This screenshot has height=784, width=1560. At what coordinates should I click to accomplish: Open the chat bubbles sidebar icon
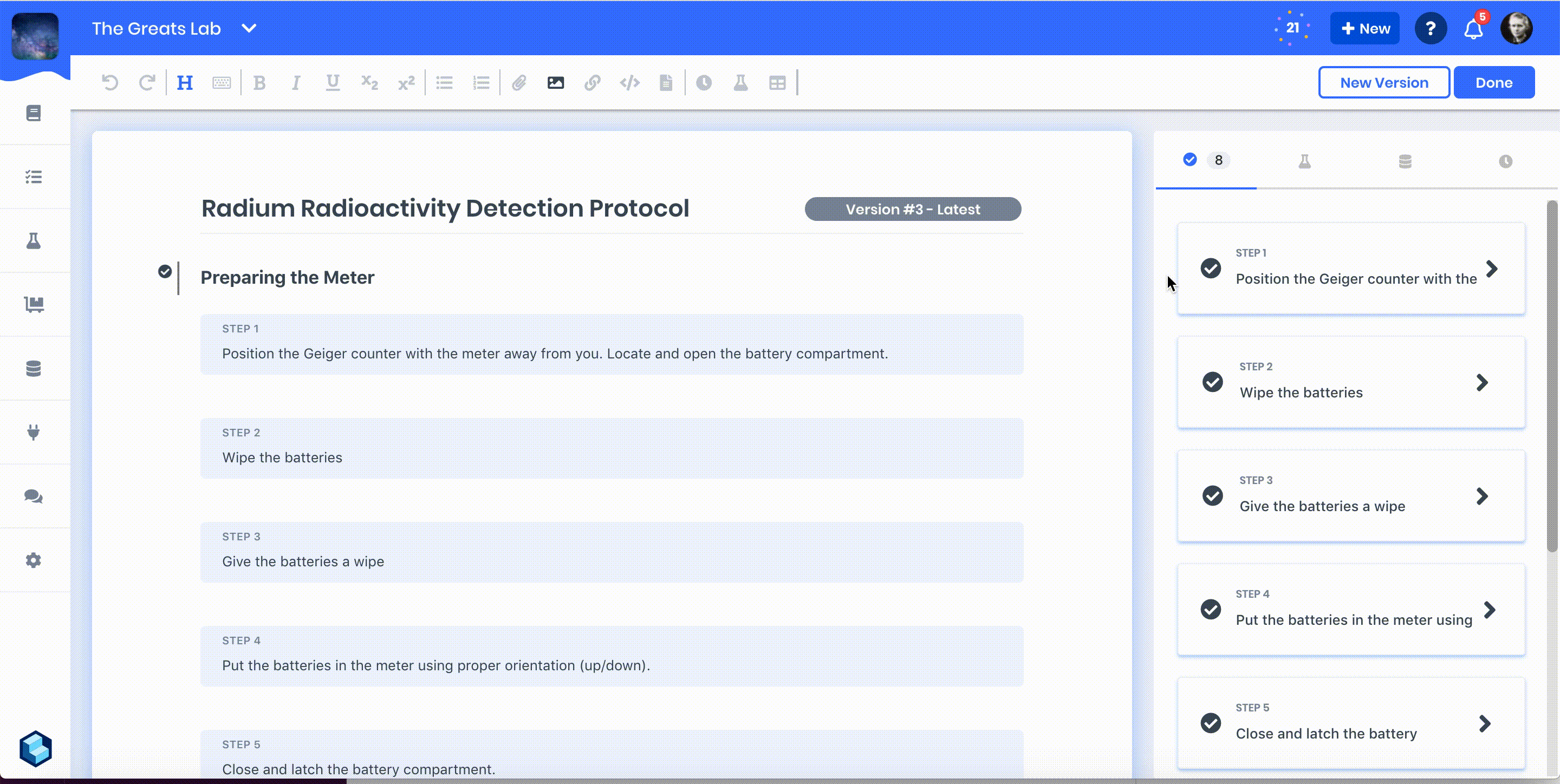pyautogui.click(x=34, y=496)
